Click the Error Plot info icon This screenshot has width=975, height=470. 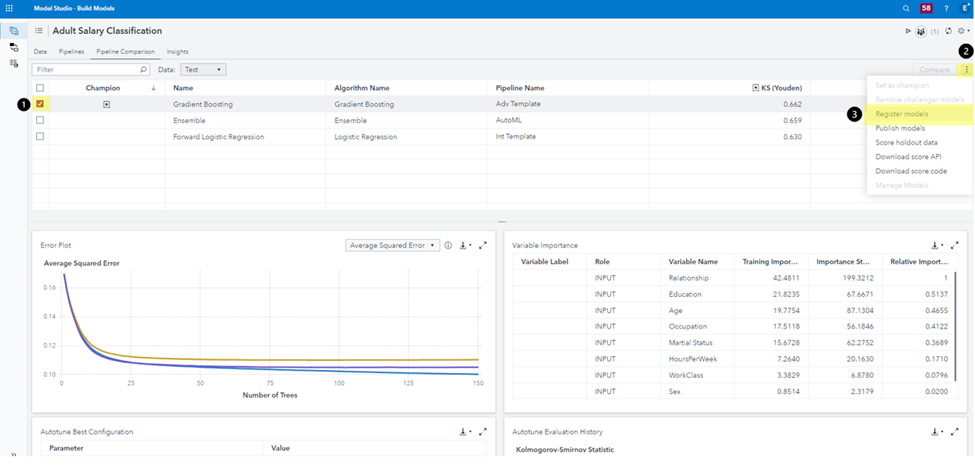click(449, 245)
